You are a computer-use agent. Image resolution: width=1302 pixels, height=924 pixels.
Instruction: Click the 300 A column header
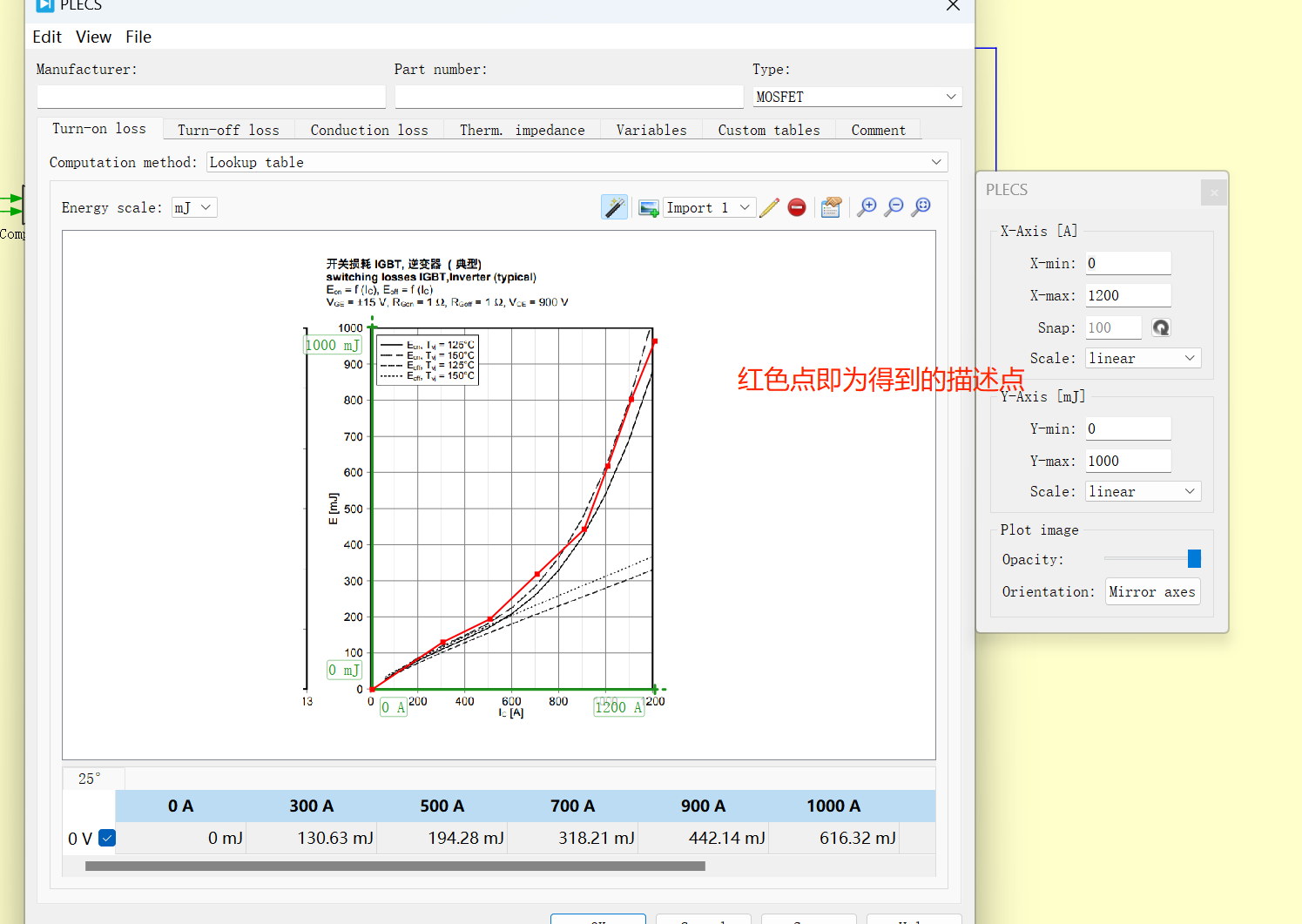[x=312, y=806]
